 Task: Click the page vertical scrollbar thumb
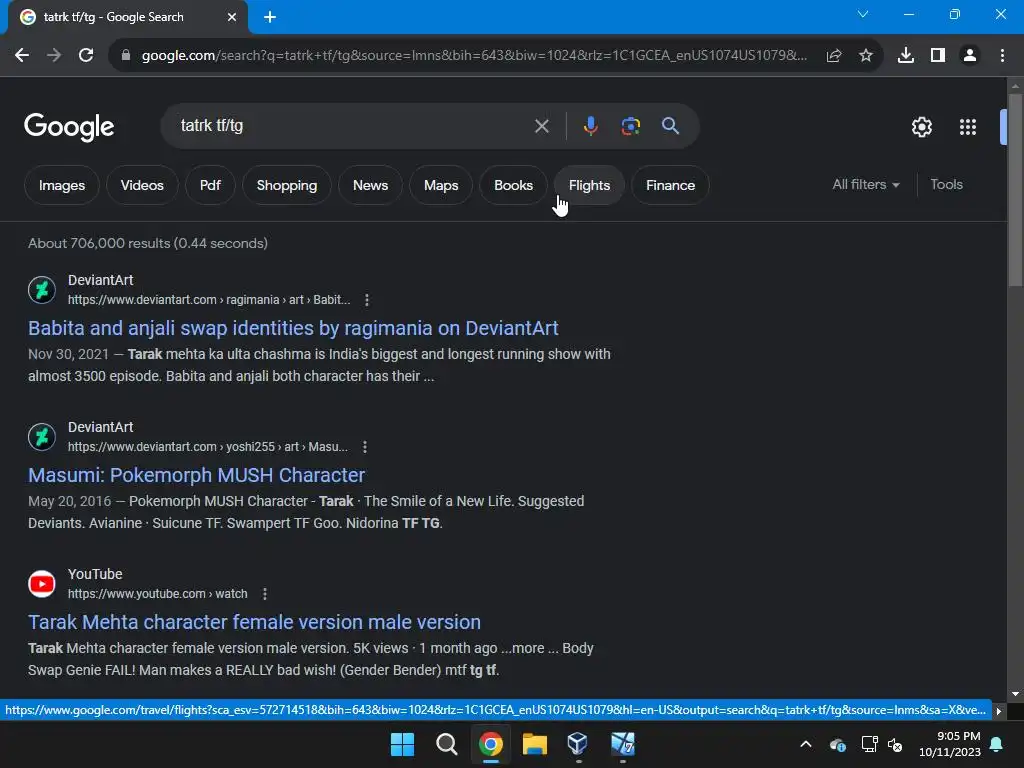1015,189
